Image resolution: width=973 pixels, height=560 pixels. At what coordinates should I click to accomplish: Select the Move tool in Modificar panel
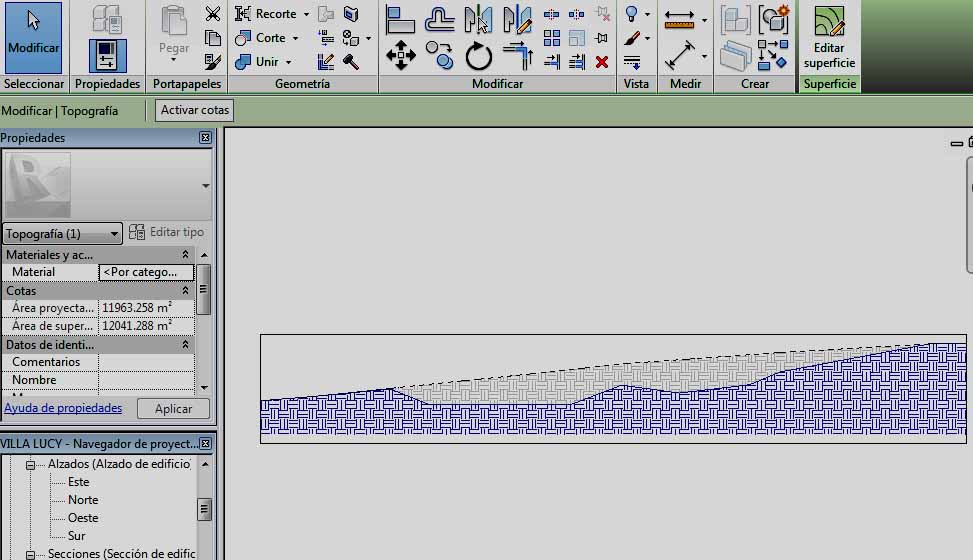coord(401,55)
